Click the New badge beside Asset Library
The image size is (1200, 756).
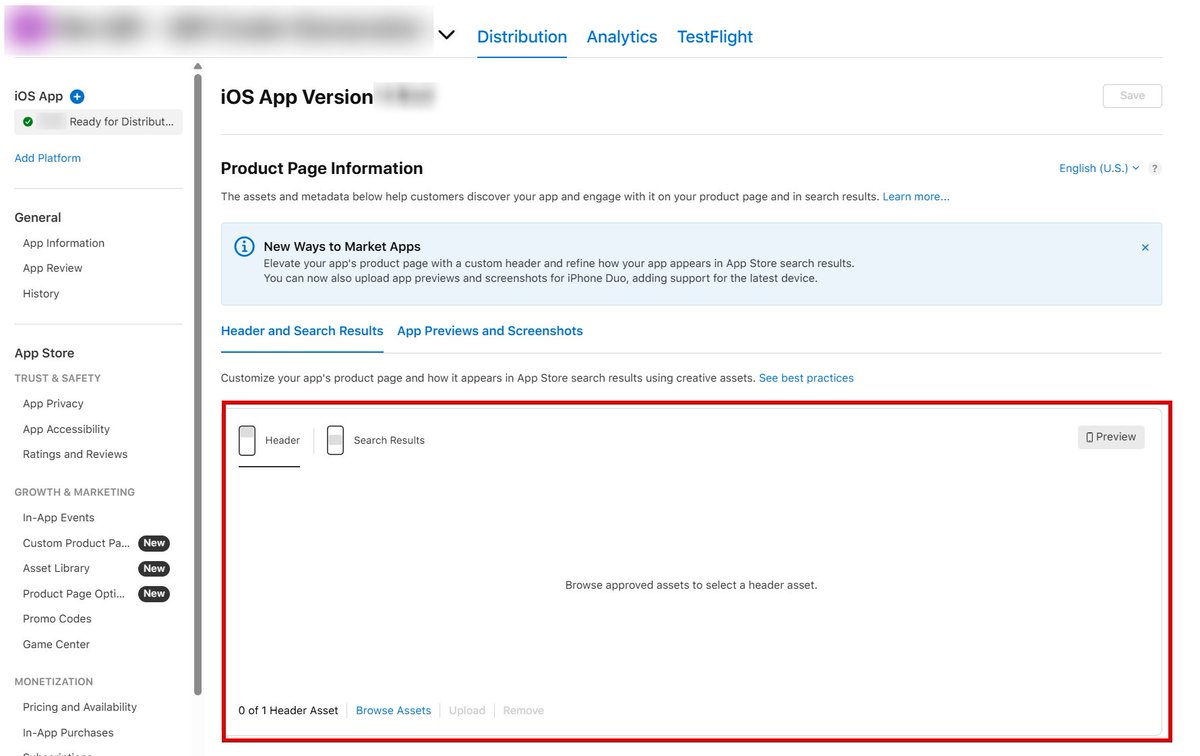tap(154, 568)
